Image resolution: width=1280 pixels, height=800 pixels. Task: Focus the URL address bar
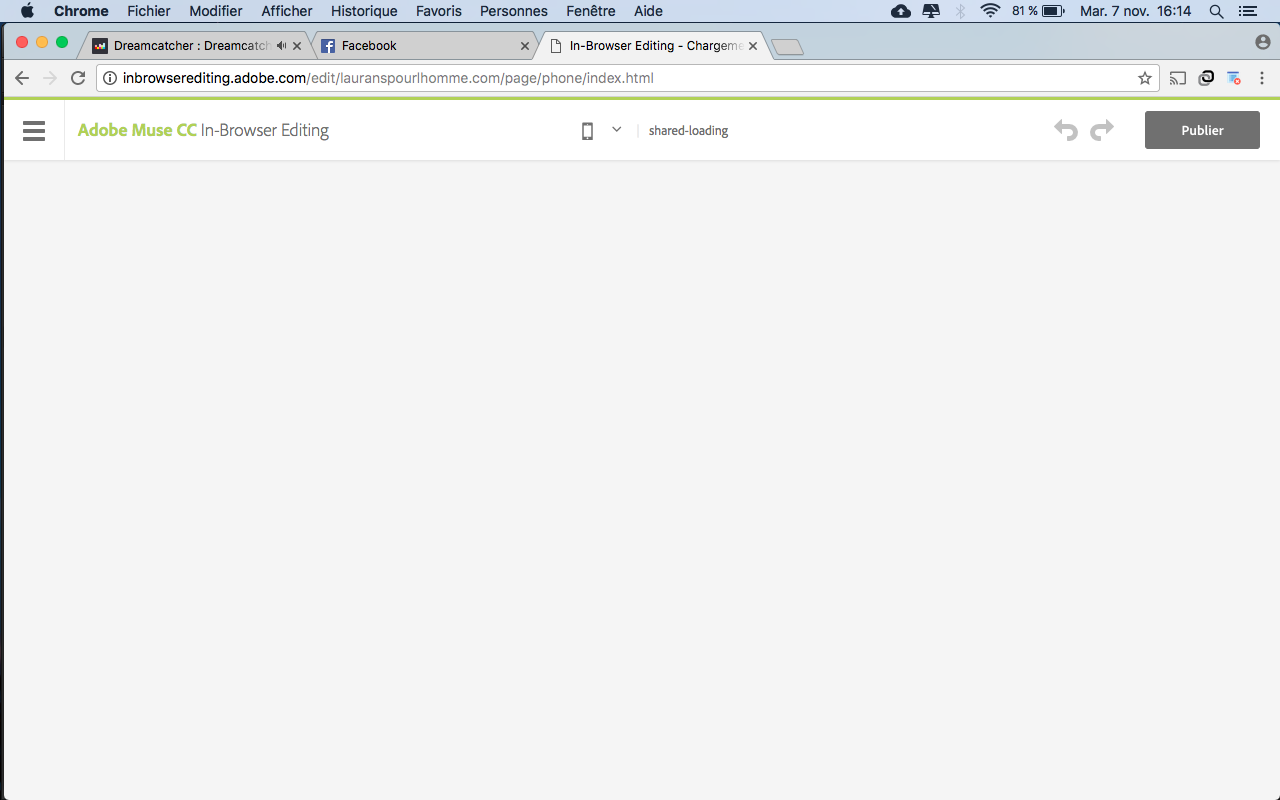(628, 78)
